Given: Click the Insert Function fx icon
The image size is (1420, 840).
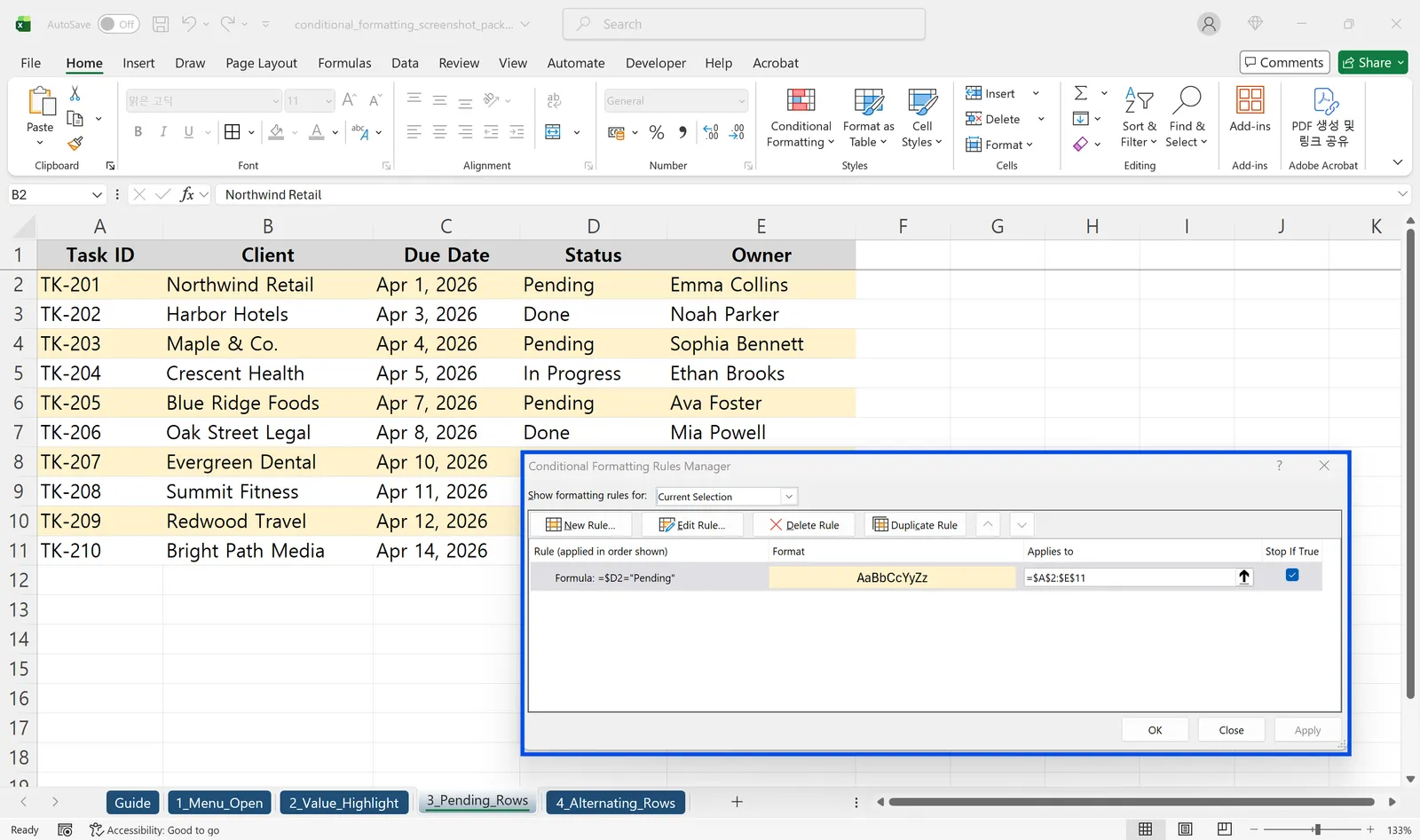Looking at the screenshot, I should click(x=186, y=194).
